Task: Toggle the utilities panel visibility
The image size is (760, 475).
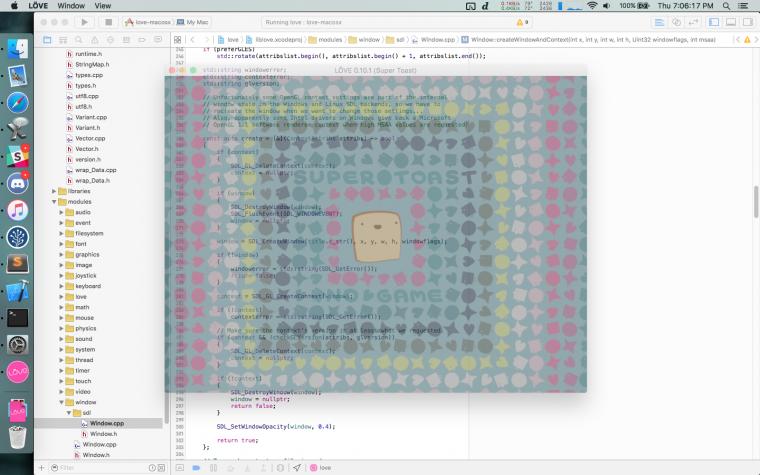Action: (748, 22)
